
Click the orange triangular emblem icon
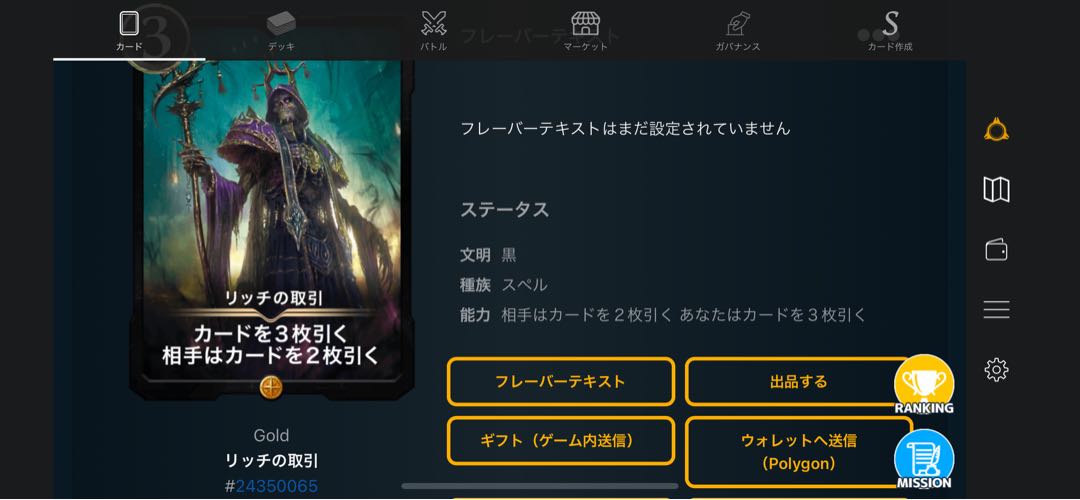coord(997,129)
